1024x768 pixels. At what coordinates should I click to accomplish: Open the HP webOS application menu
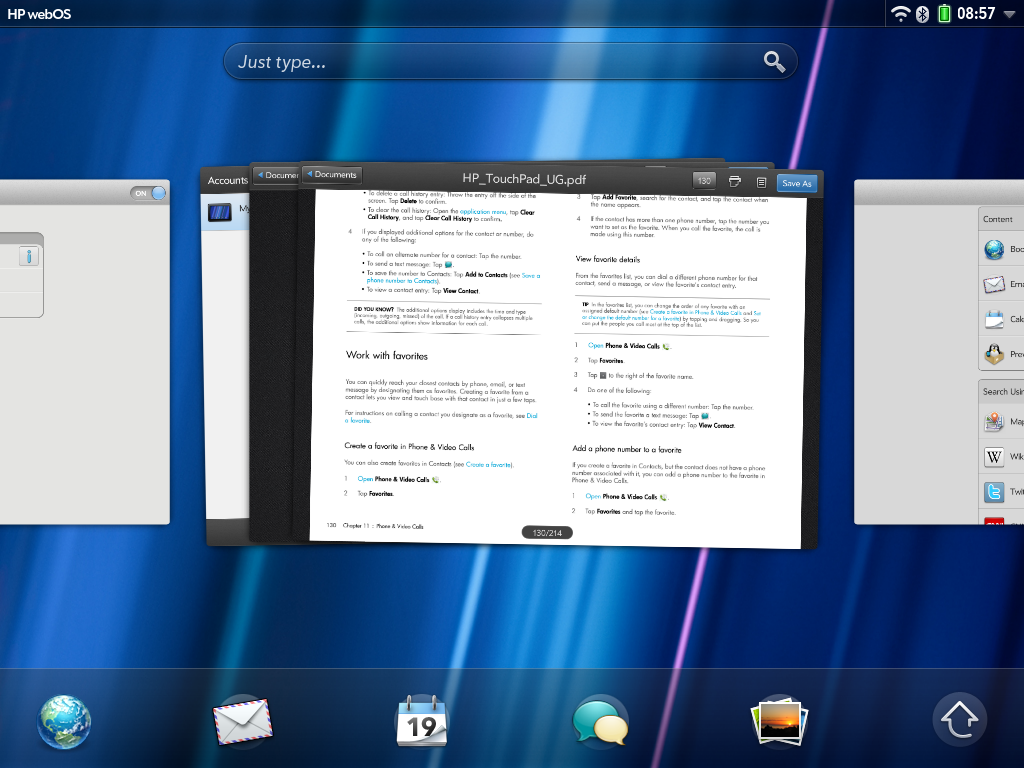coord(39,14)
